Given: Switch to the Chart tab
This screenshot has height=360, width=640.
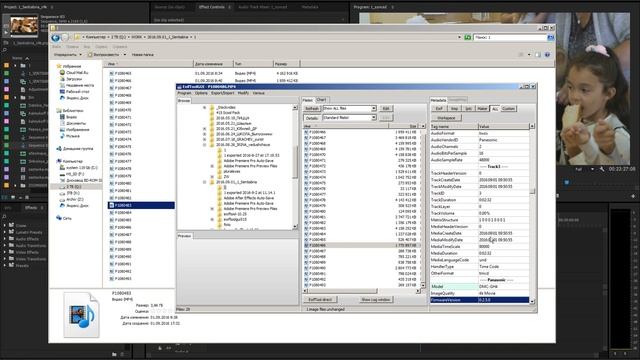Looking at the screenshot, I should [321, 100].
